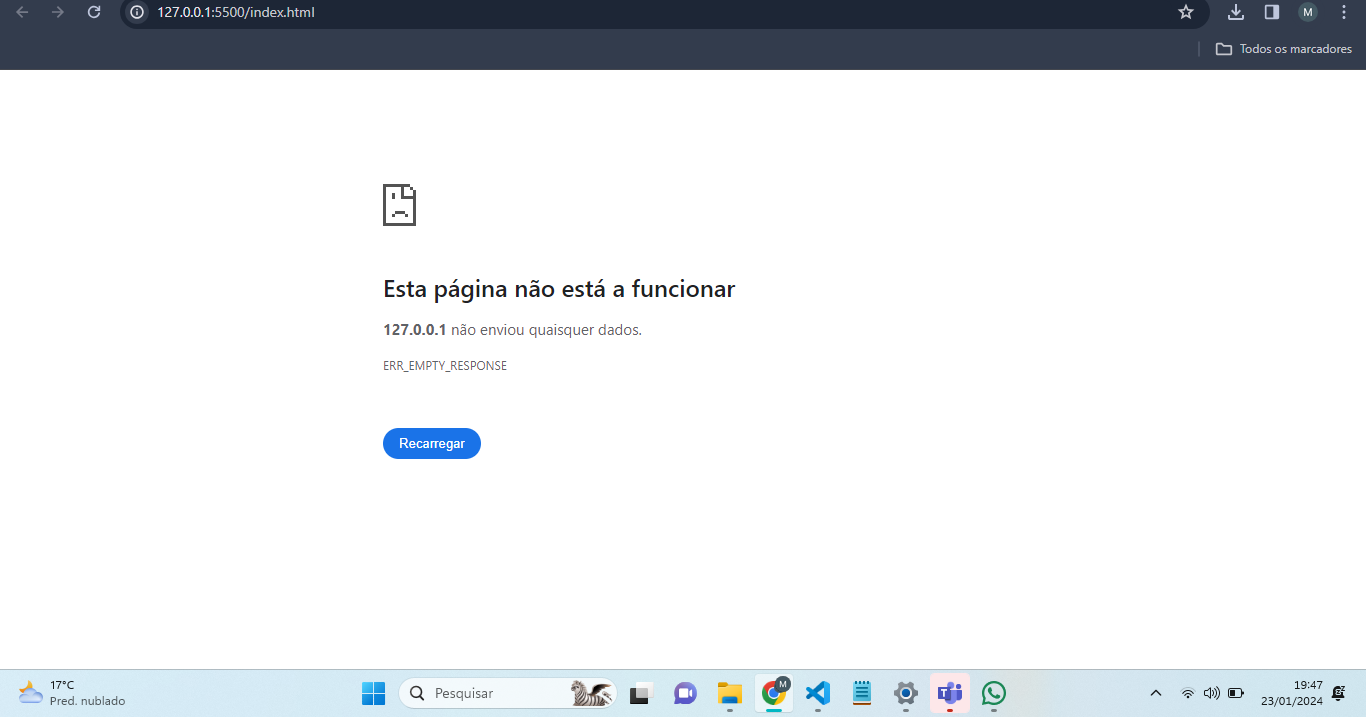Screen dimensions: 1366x717
Task: Open Visual Studio Code from taskbar
Action: pos(818,693)
